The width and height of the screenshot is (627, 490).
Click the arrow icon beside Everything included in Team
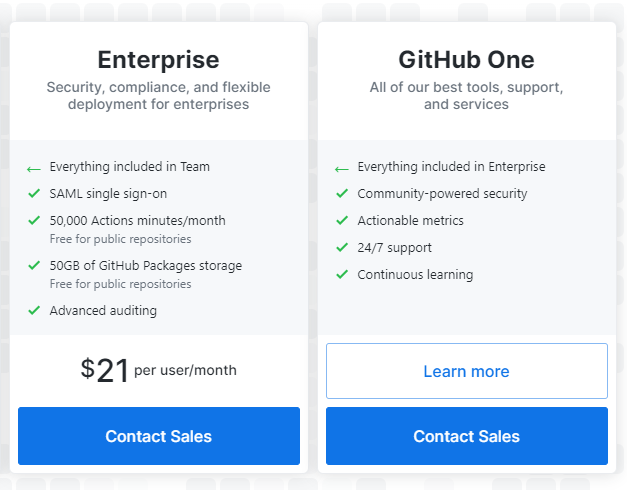34,169
